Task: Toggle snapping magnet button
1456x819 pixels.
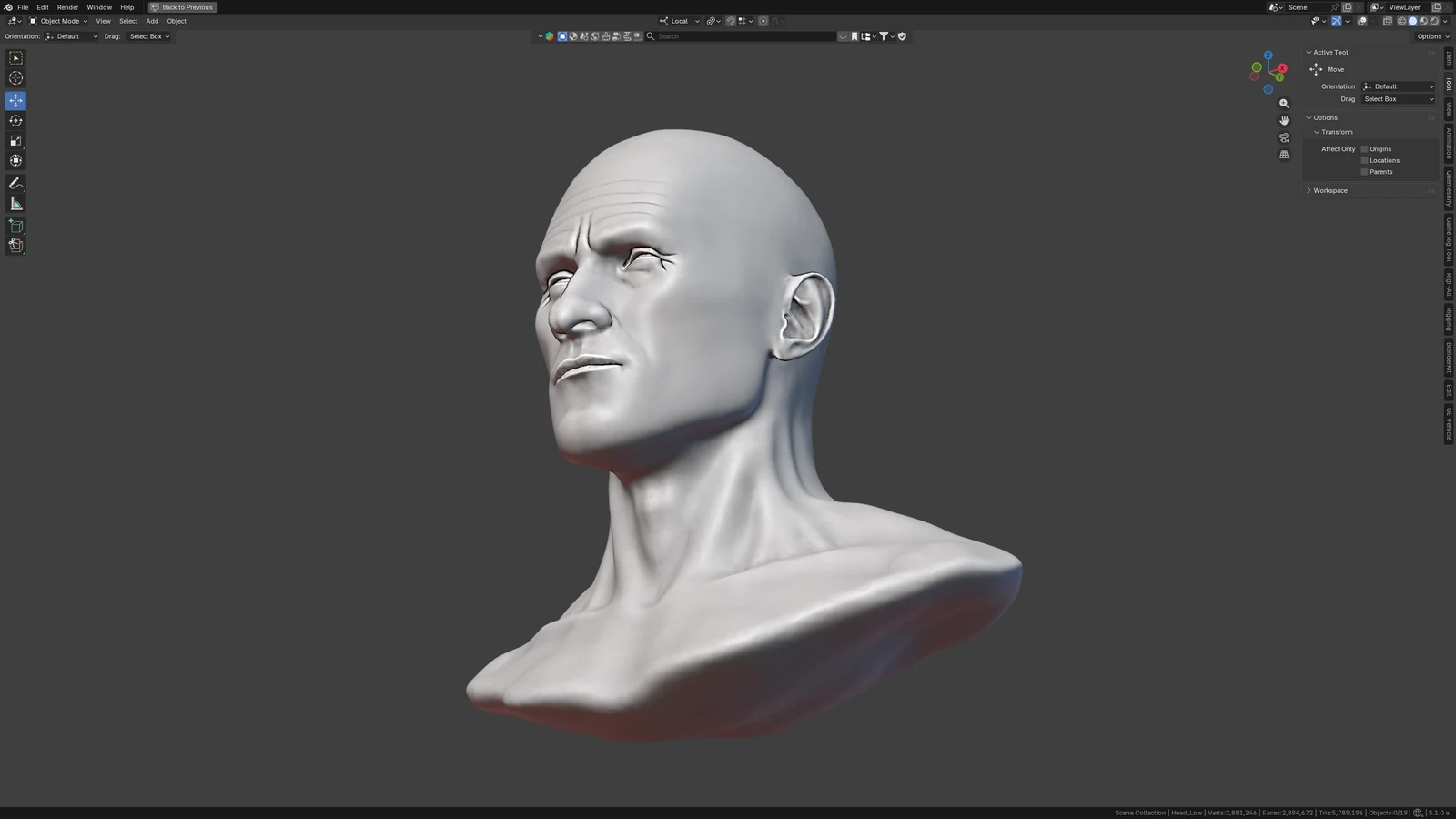Action: [x=731, y=21]
